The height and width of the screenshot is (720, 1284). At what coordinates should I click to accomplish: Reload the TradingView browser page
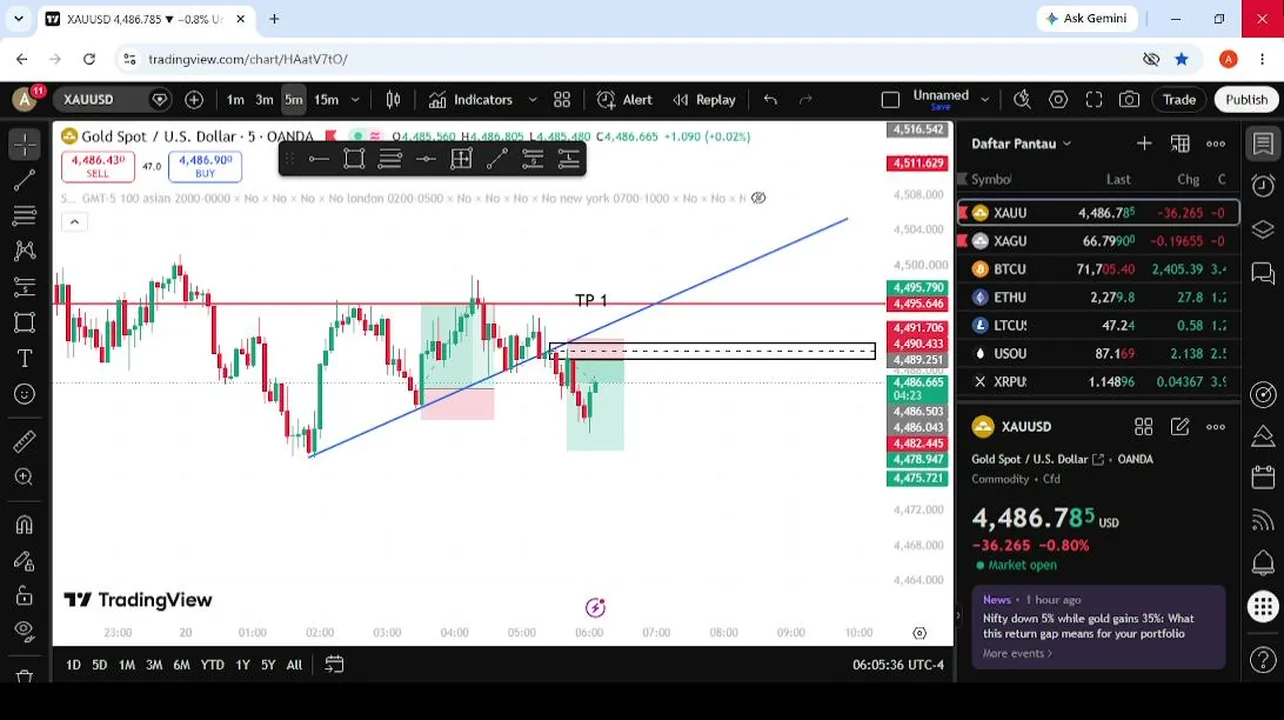(x=89, y=59)
